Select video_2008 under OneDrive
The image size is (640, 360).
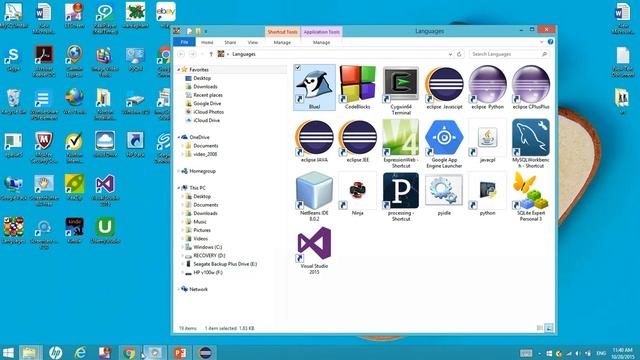tap(205, 154)
